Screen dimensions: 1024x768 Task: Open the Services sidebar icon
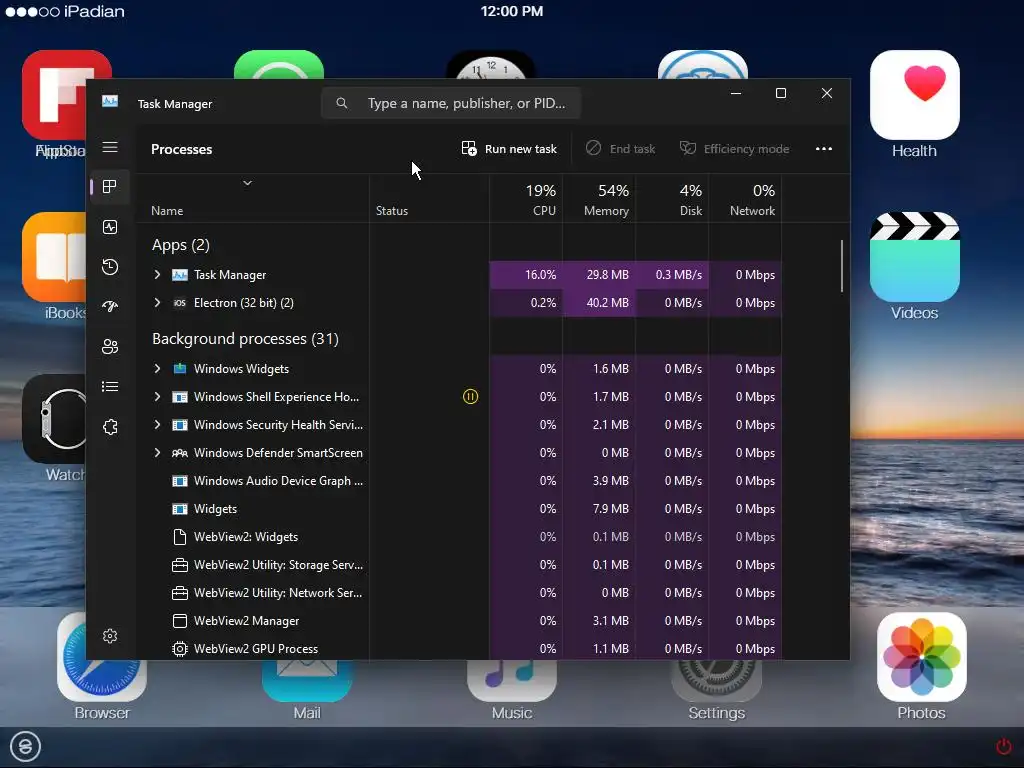(x=110, y=426)
